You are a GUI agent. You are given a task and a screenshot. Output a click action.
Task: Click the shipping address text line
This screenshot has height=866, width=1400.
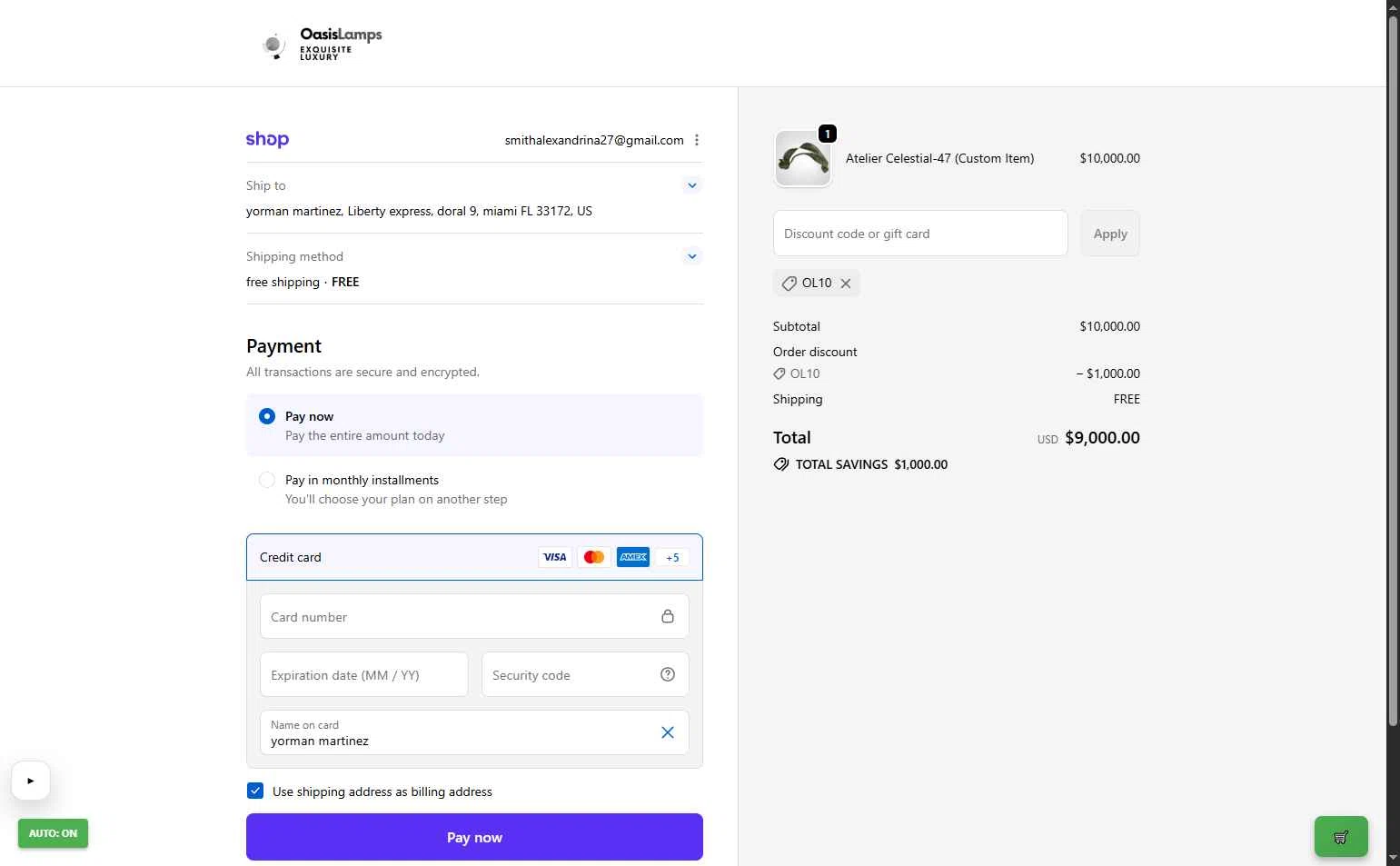419,211
